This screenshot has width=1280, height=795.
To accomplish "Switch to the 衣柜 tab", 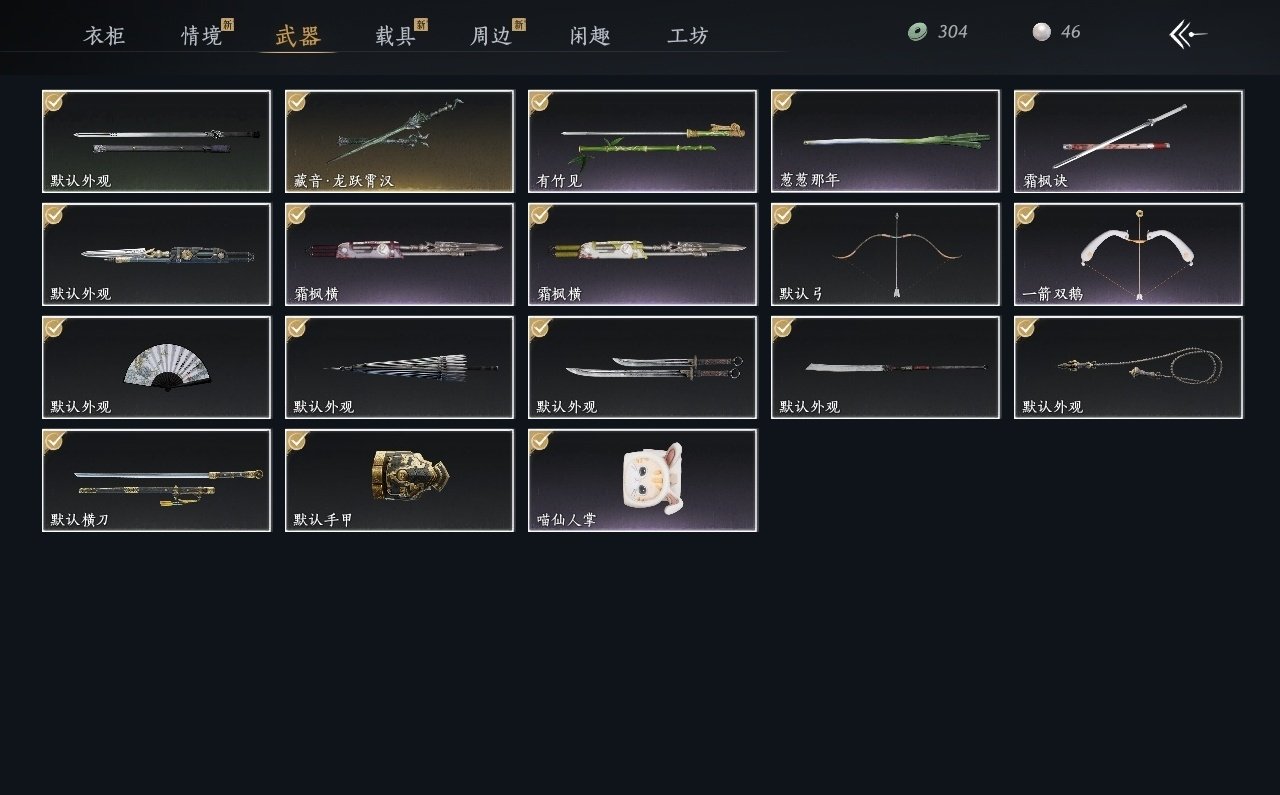I will click(105, 36).
